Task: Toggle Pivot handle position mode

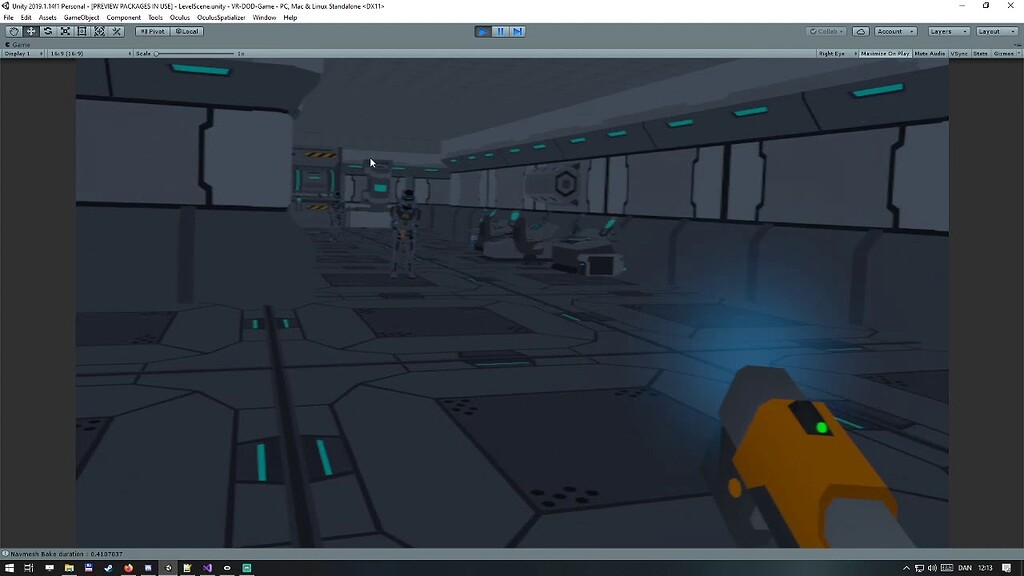Action: [x=152, y=31]
